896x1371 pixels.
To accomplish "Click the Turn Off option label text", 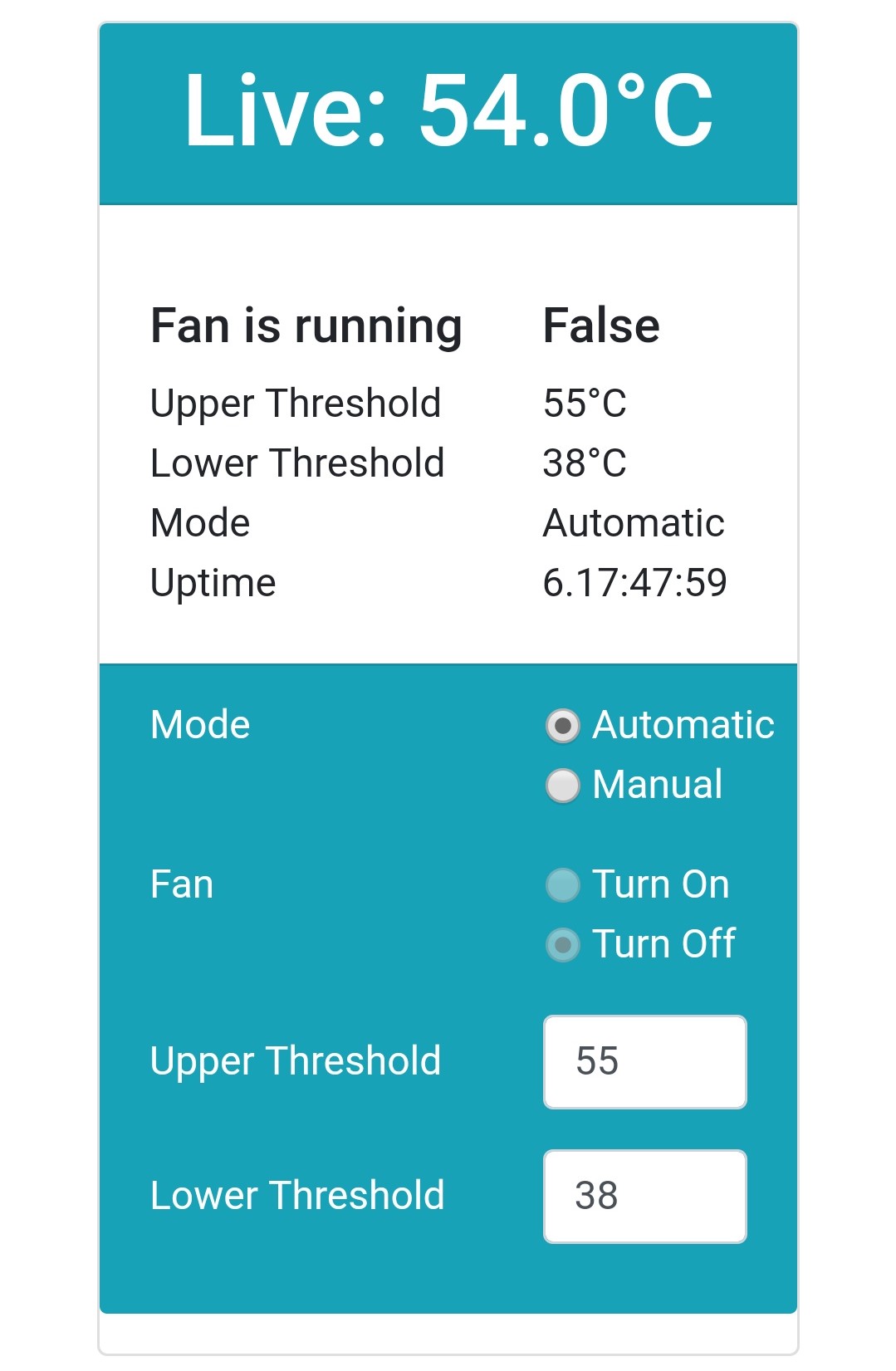I will (x=664, y=944).
